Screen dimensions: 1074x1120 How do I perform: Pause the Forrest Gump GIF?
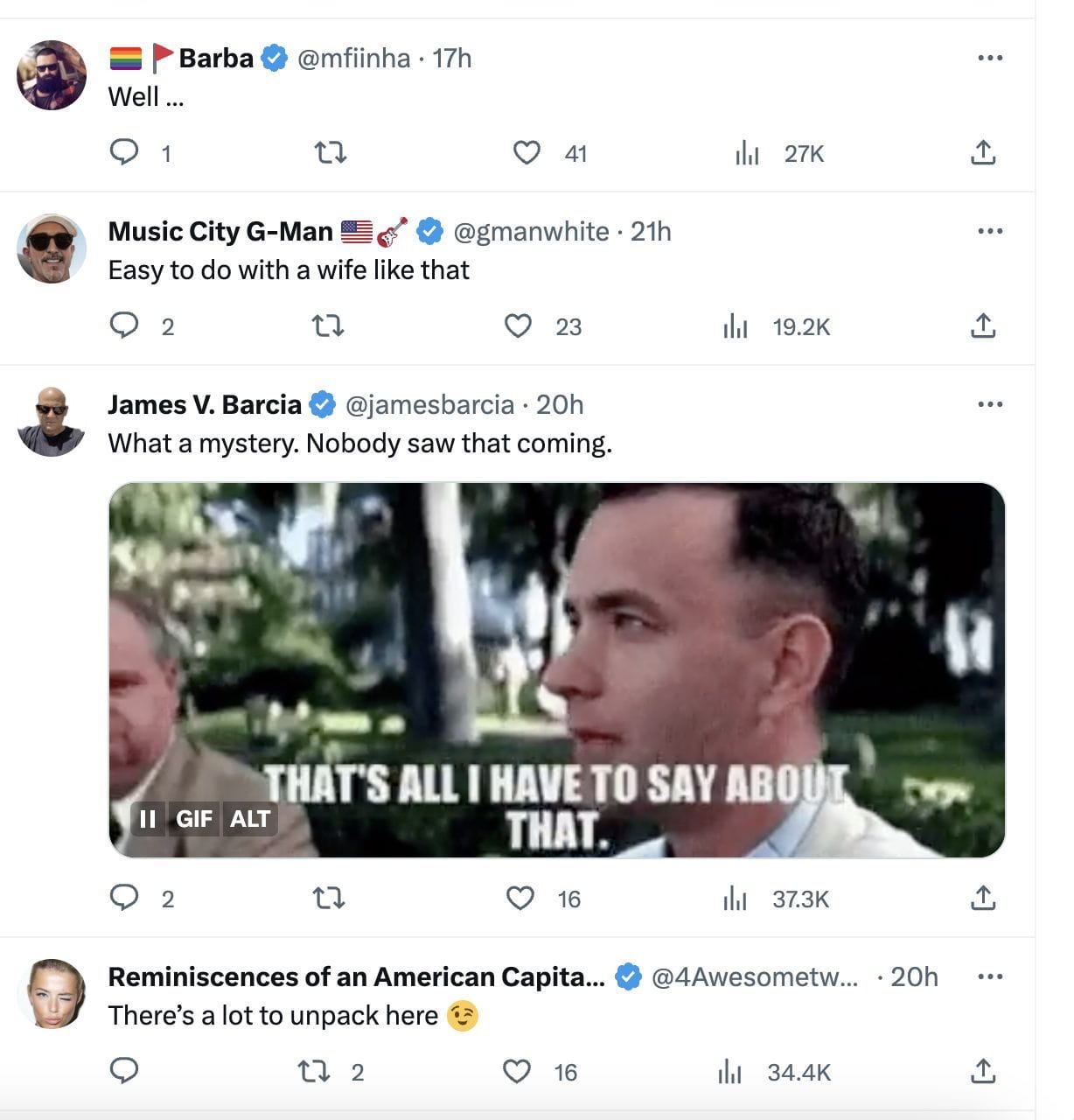(x=148, y=819)
